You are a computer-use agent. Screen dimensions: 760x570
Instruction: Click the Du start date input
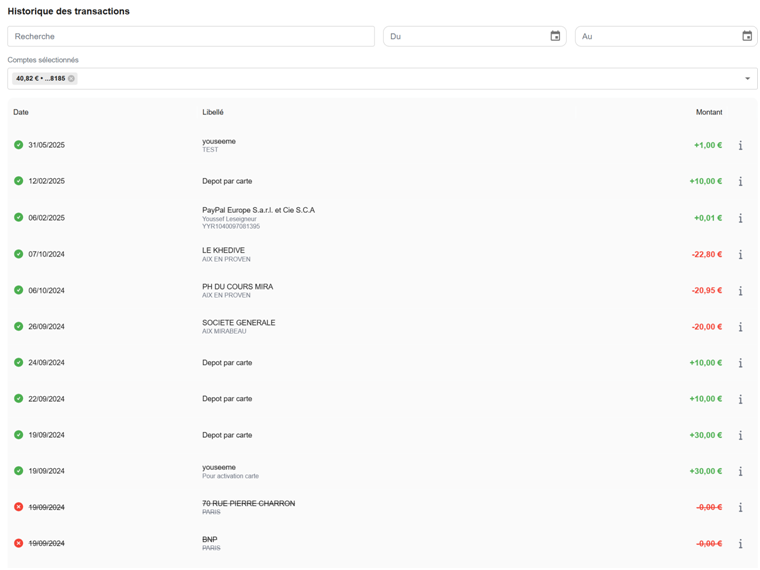click(465, 36)
